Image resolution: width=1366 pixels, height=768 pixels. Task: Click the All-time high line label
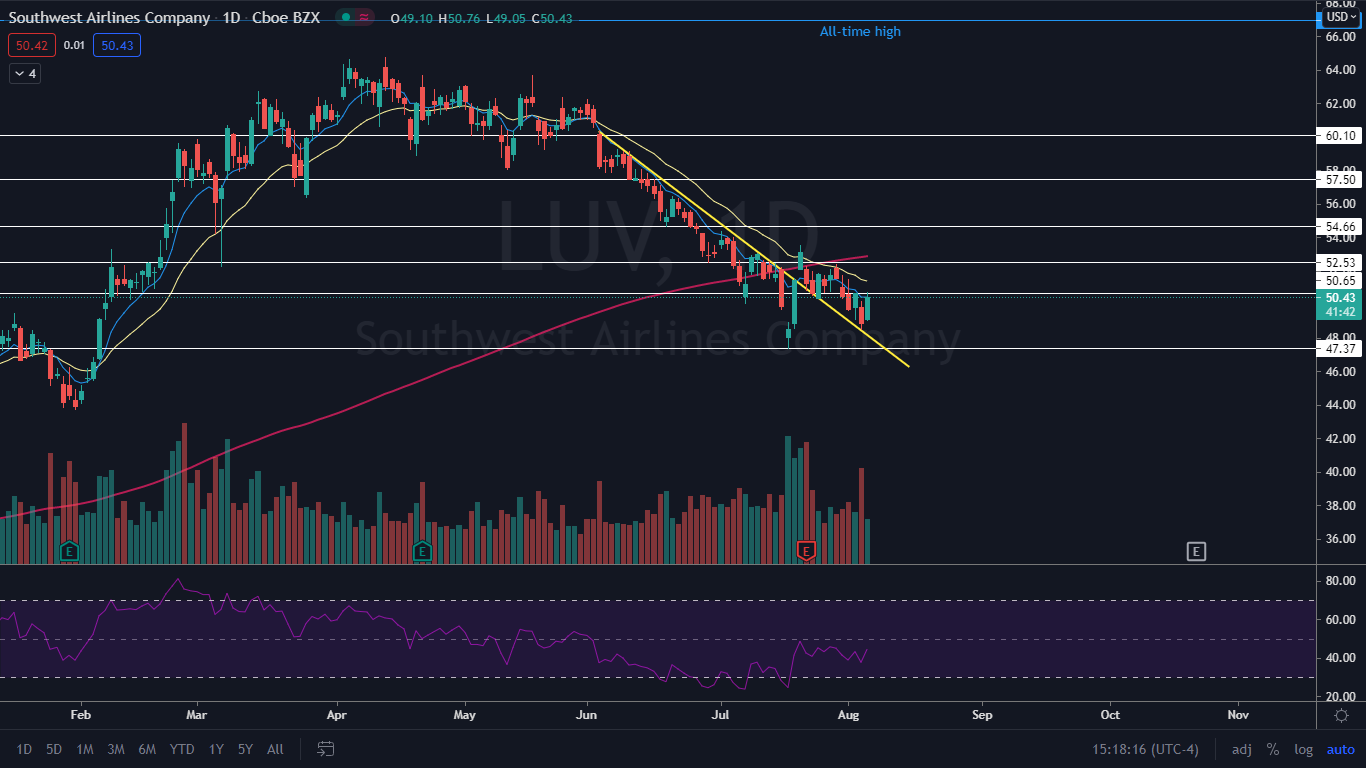point(860,32)
